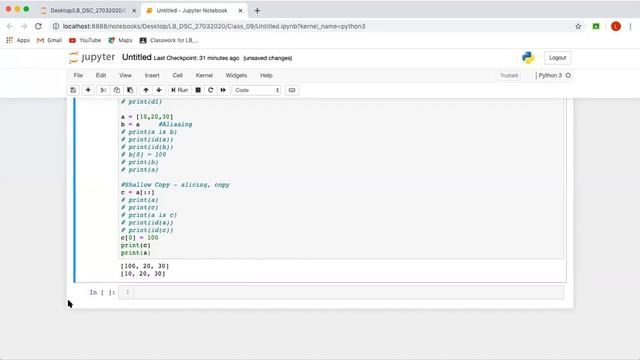The height and width of the screenshot is (360, 640).
Task: Paste cells below using the toolbar icon
Action: 130,90
